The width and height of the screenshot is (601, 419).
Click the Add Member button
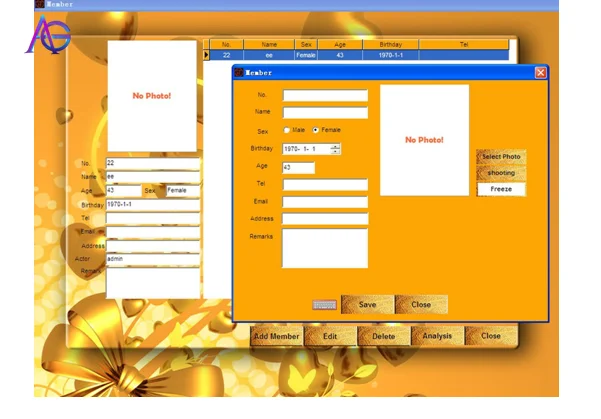point(276,336)
